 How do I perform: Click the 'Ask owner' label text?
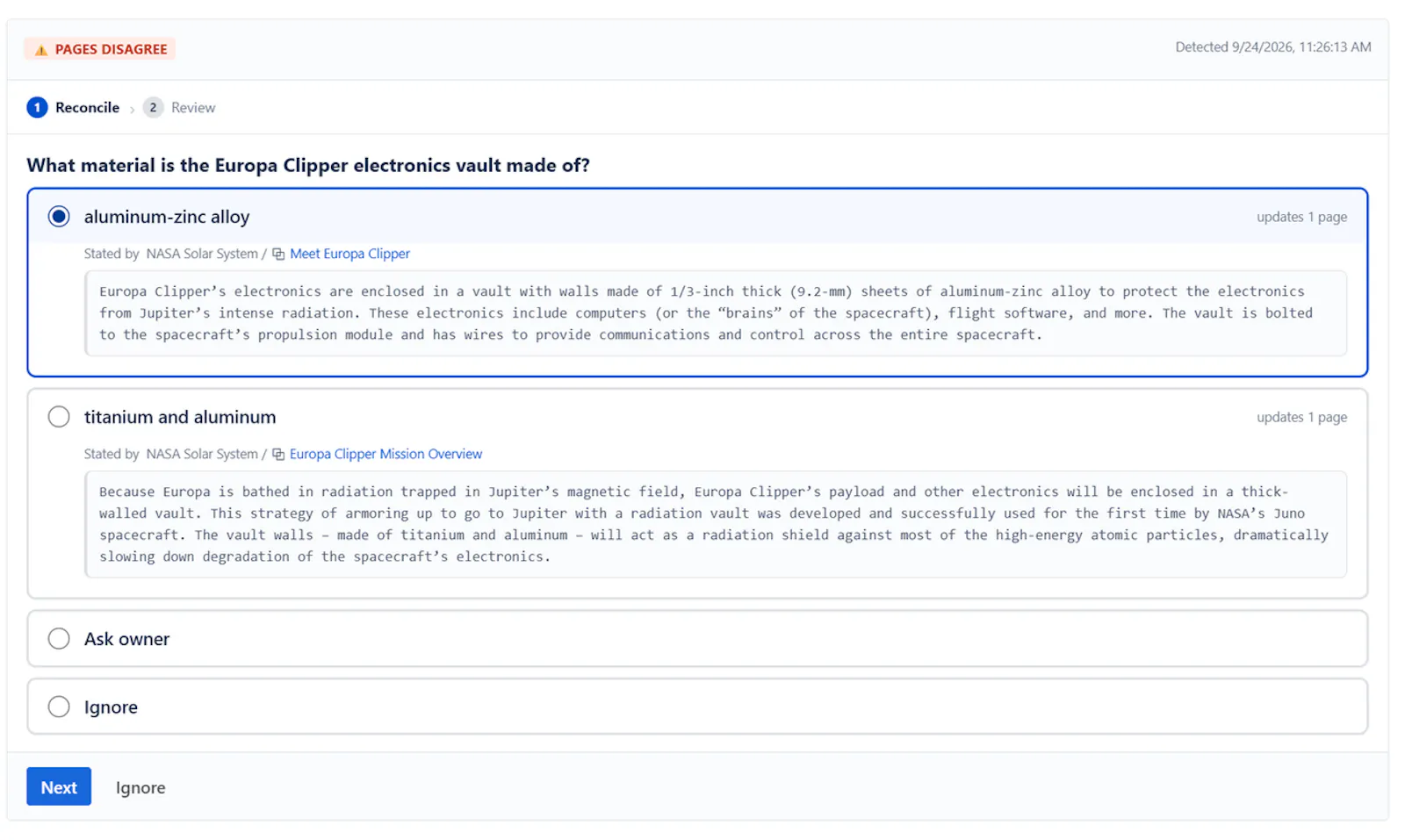tap(127, 639)
